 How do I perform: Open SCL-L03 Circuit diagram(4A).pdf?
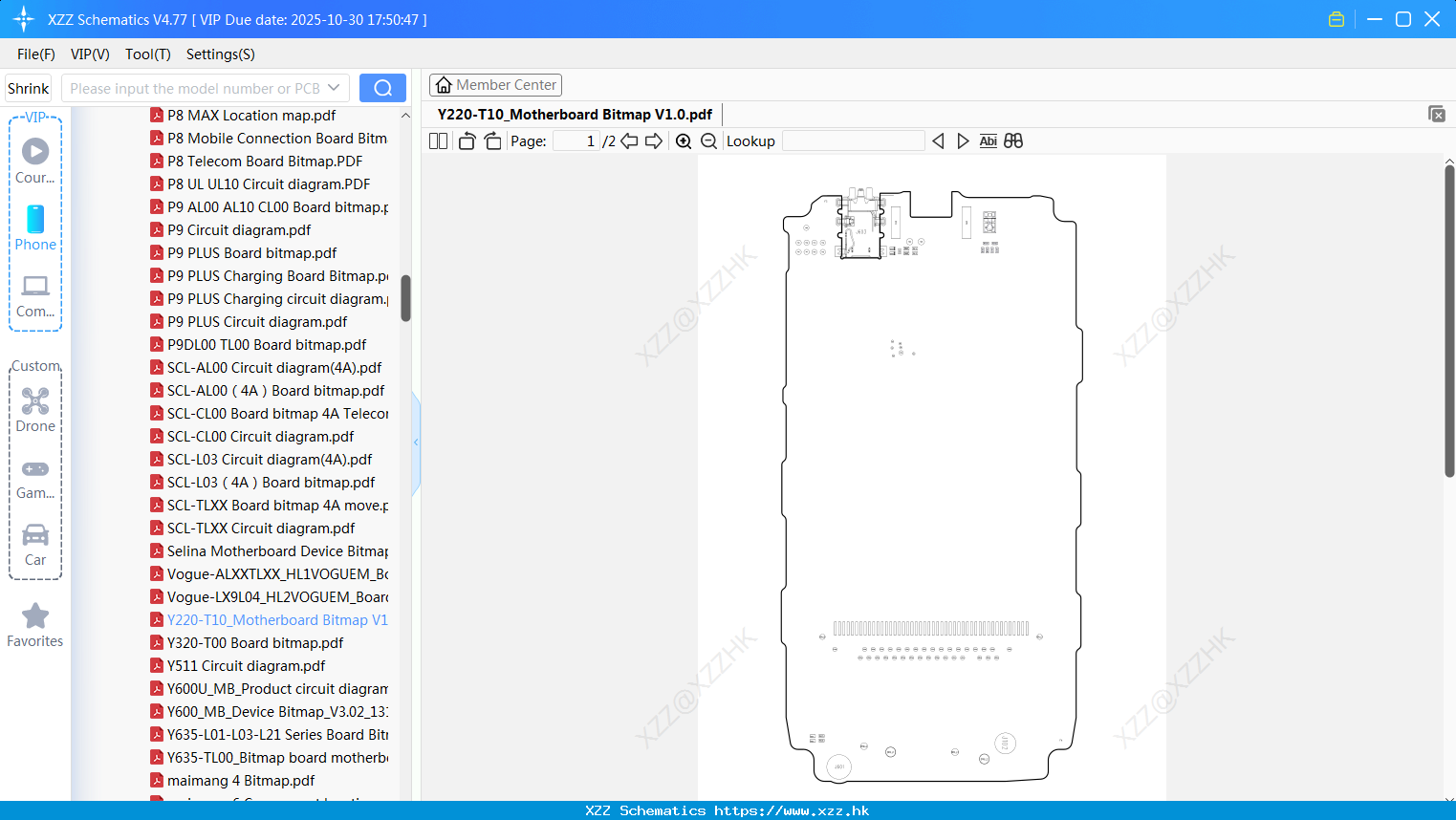pyautogui.click(x=270, y=459)
